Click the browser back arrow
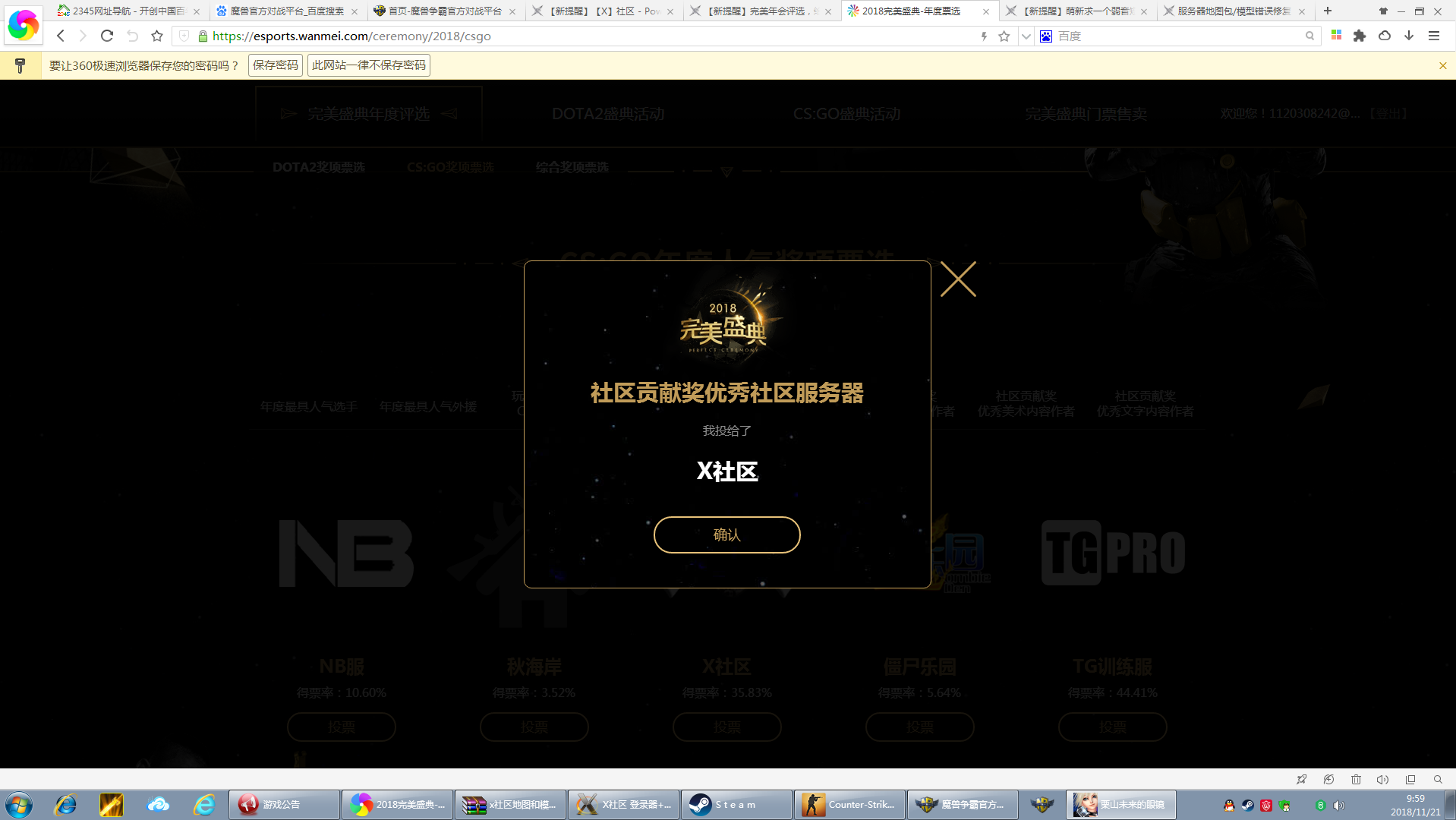 (61, 36)
